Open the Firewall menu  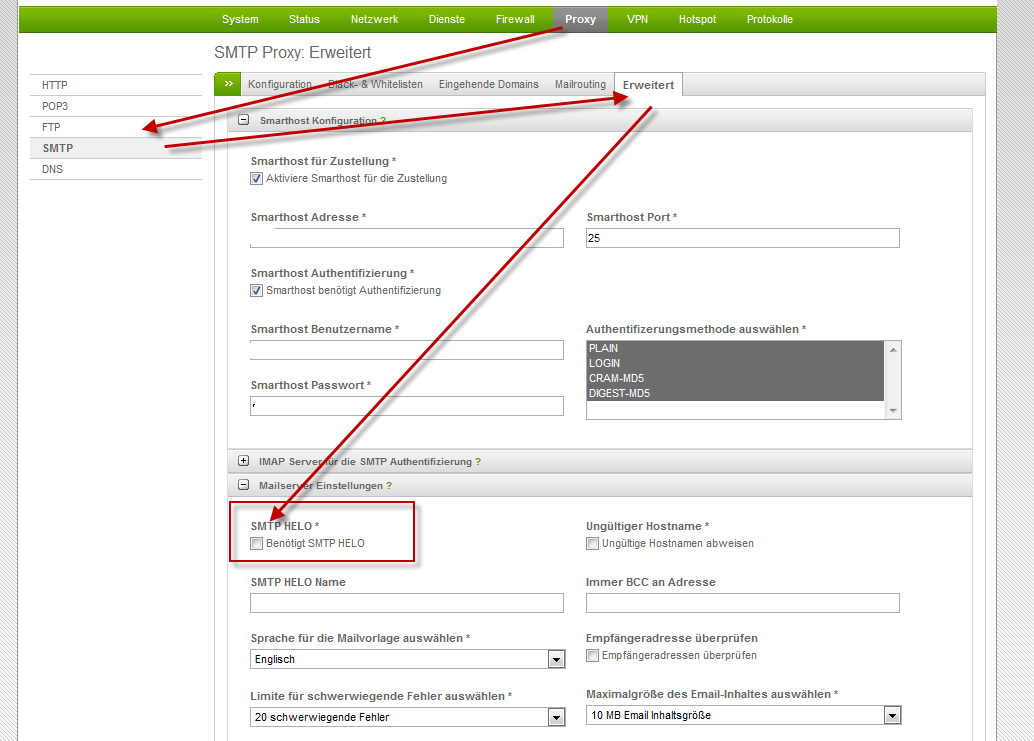pos(515,20)
